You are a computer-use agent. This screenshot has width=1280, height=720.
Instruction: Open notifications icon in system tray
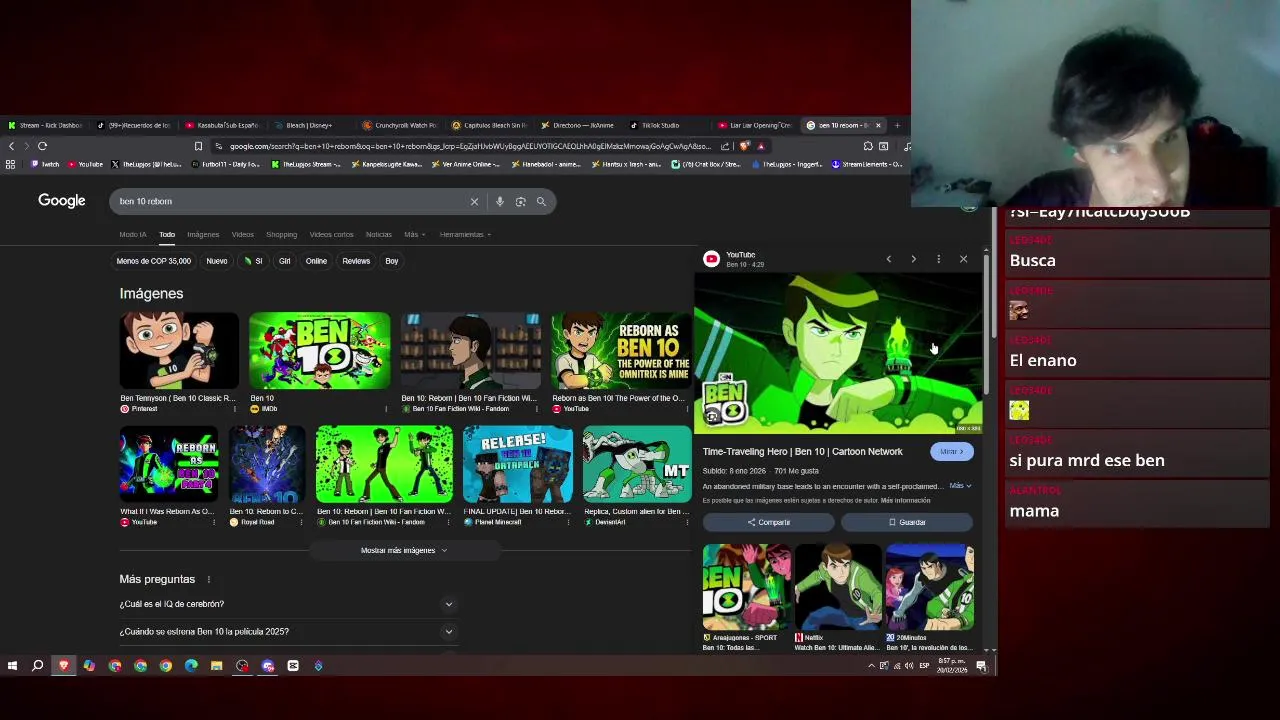pyautogui.click(x=981, y=666)
